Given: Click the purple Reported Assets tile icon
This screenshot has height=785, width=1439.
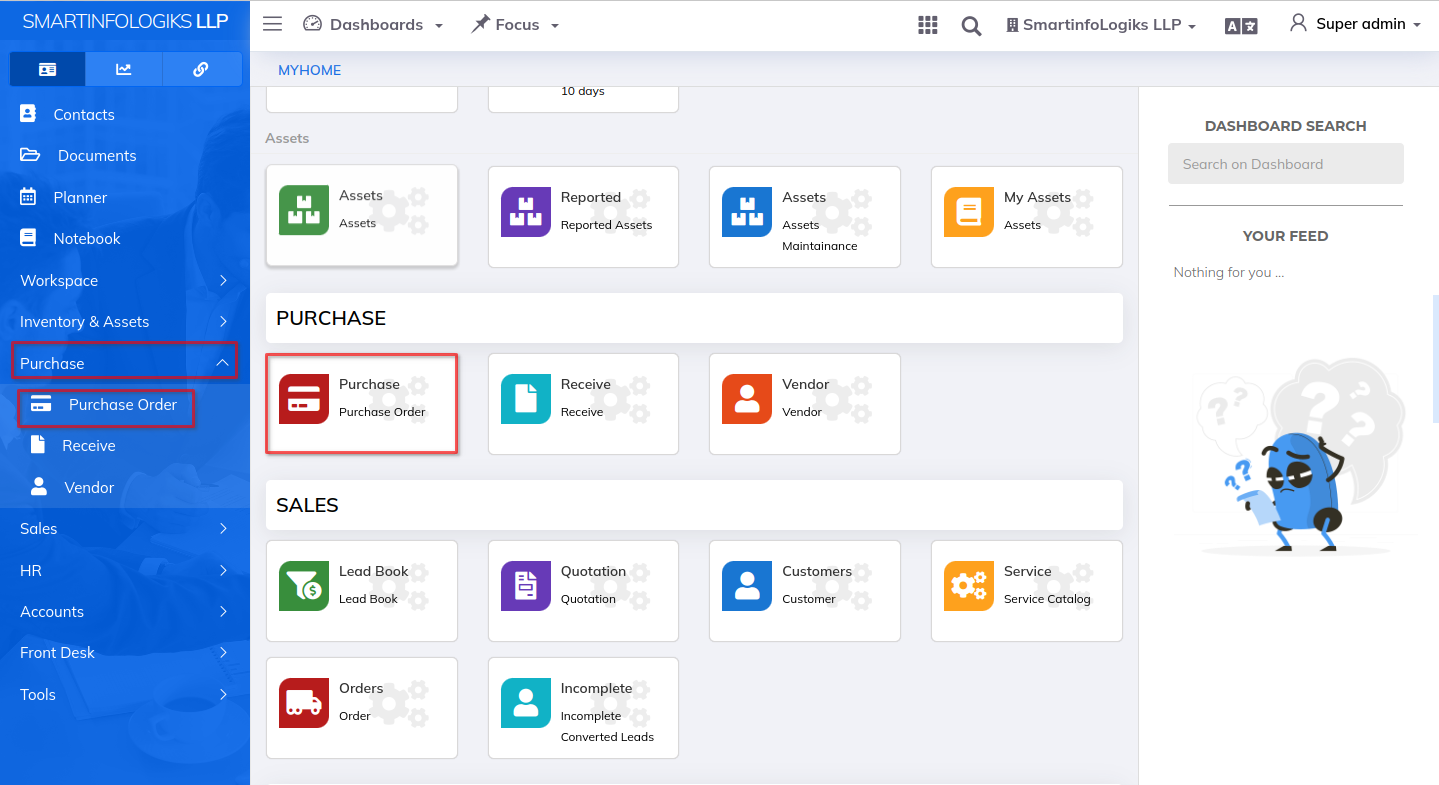Looking at the screenshot, I should pos(526,212).
